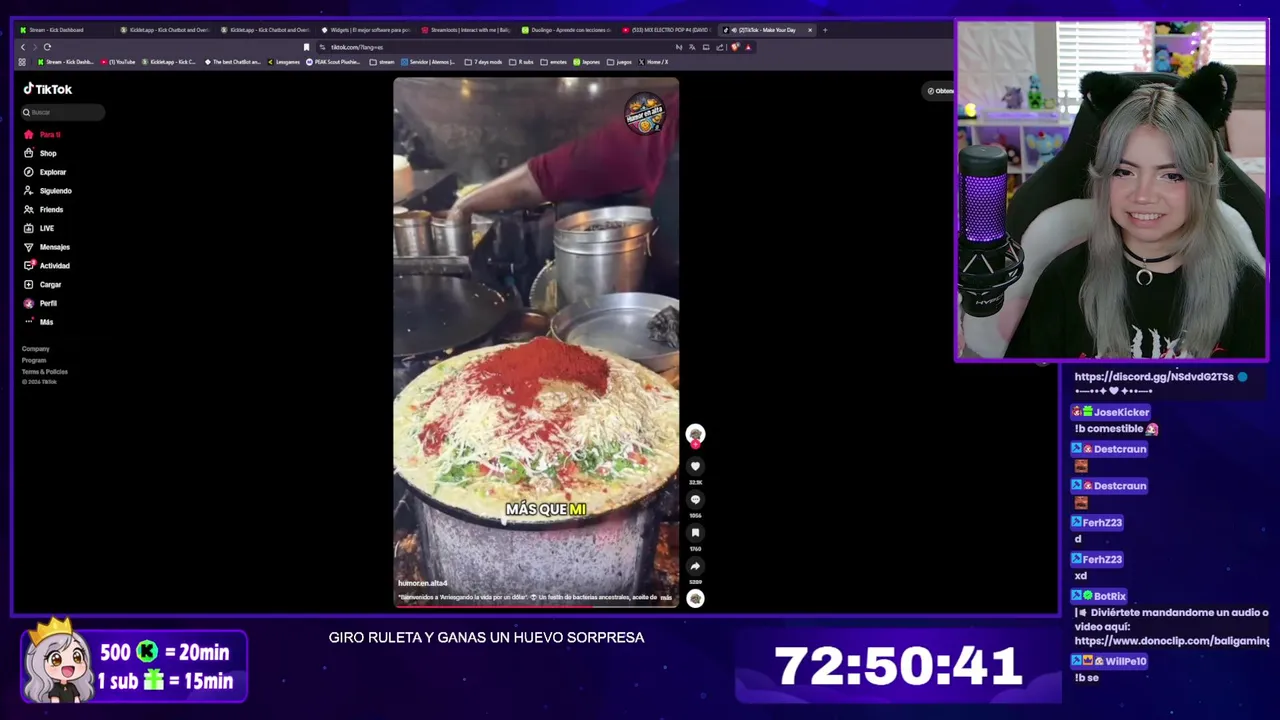This screenshot has width=1280, height=720.
Task: Select Para ti in sidebar
Action: pos(43,134)
